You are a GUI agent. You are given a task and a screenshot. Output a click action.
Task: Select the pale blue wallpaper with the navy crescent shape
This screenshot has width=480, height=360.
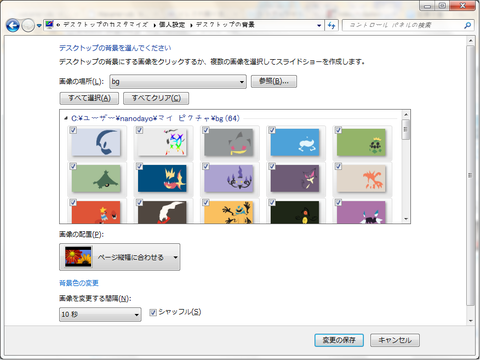coord(96,143)
